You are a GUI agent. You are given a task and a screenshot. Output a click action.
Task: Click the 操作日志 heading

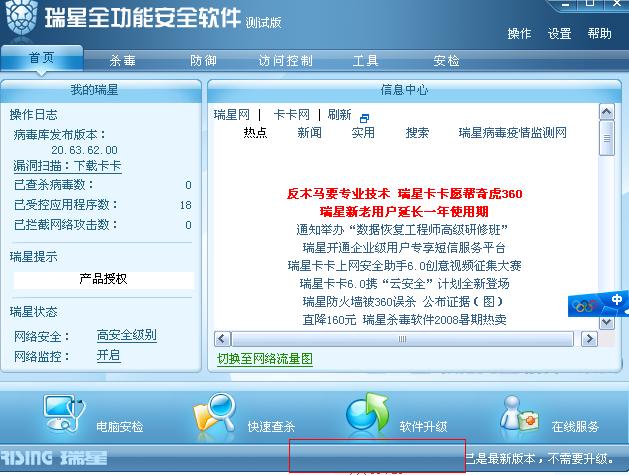coord(34,115)
